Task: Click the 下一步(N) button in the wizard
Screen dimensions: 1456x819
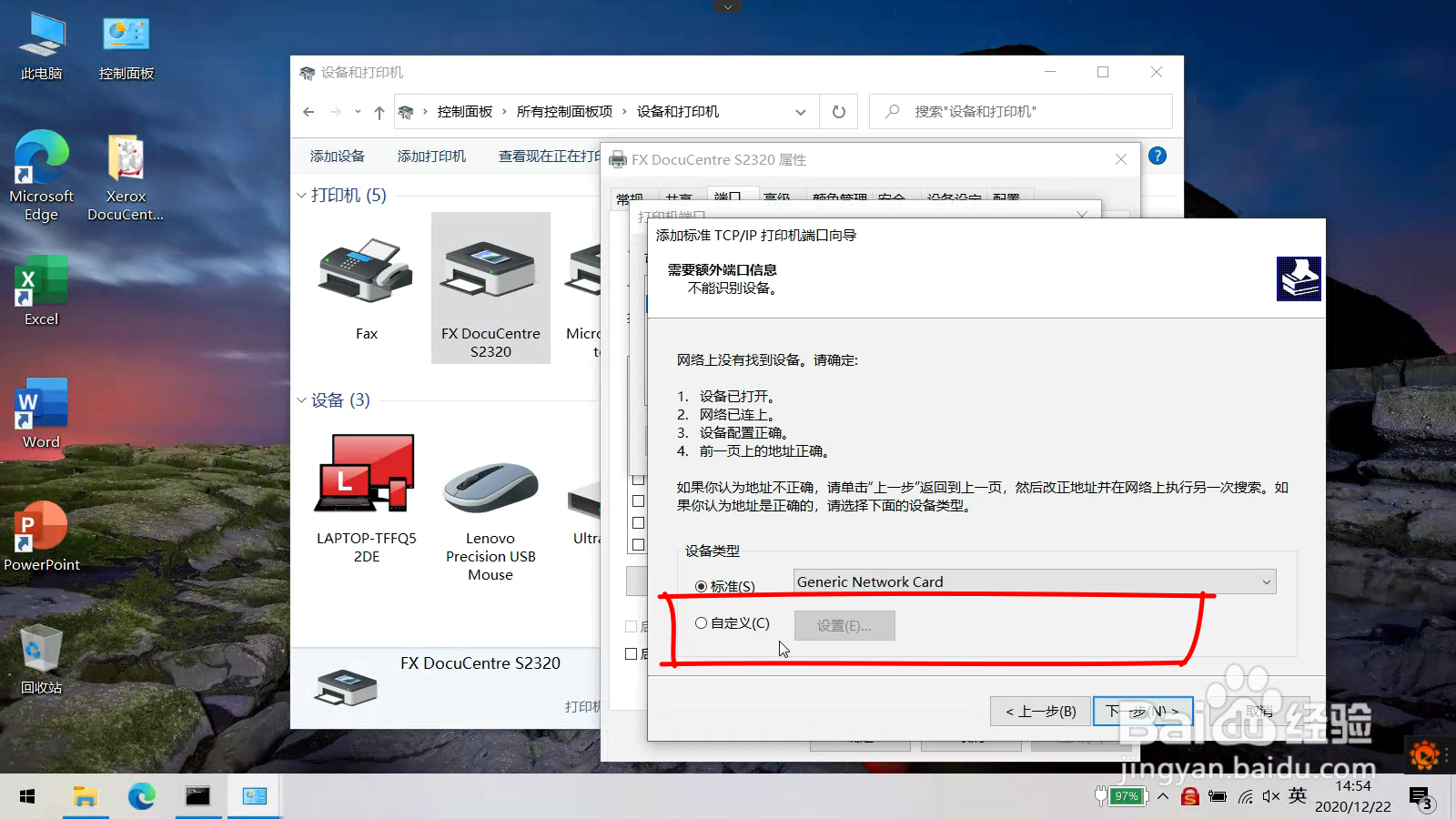Action: point(1142,711)
